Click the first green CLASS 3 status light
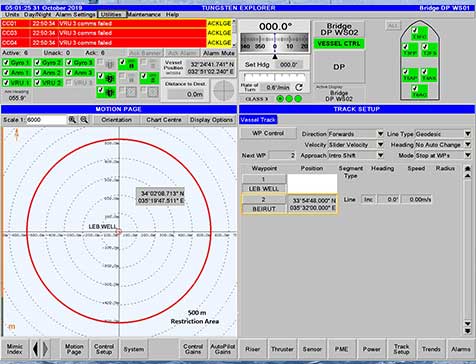476x364 pixels. pyautogui.click(x=280, y=99)
